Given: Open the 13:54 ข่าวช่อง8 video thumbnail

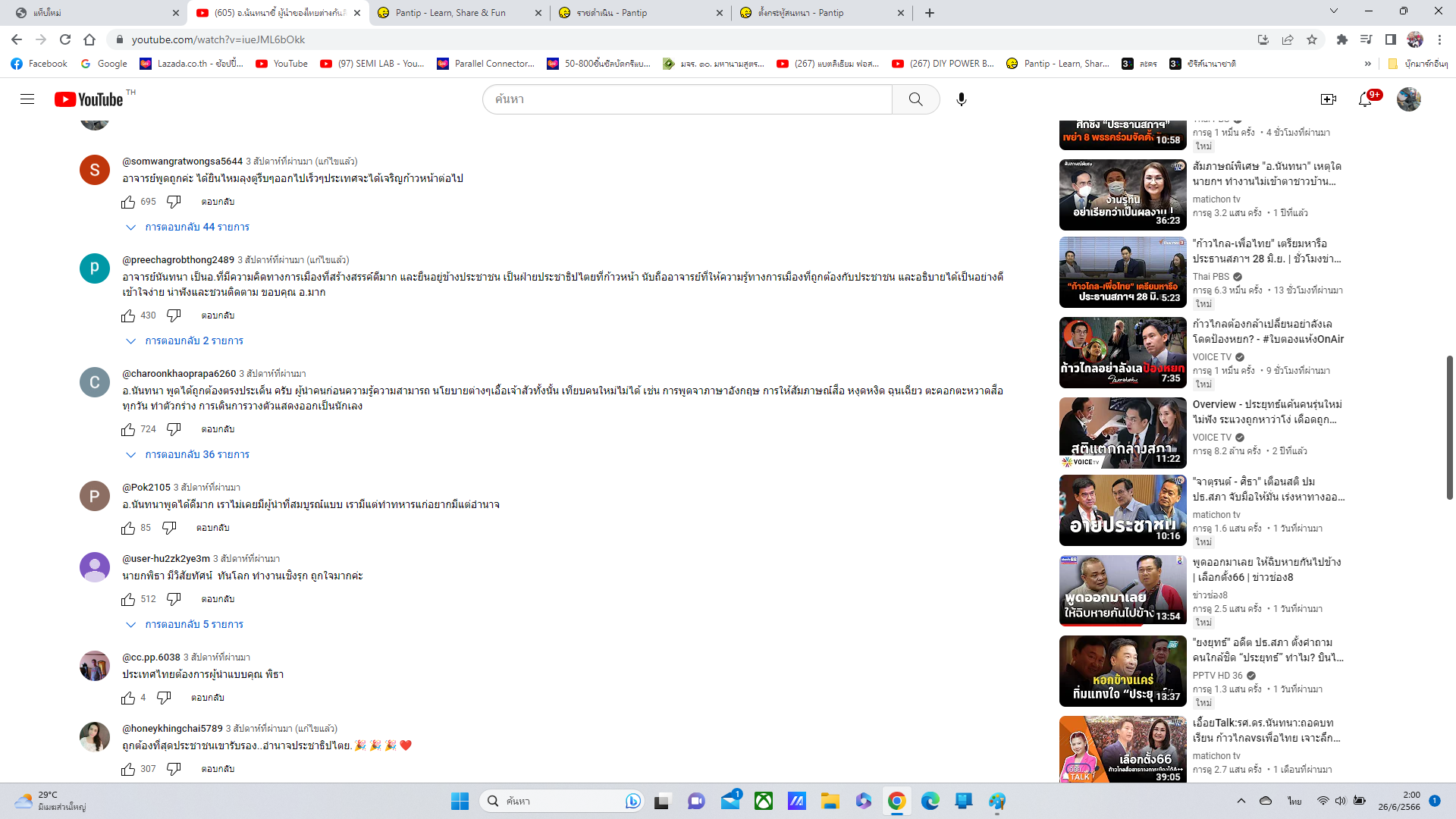Looking at the screenshot, I should (1122, 591).
